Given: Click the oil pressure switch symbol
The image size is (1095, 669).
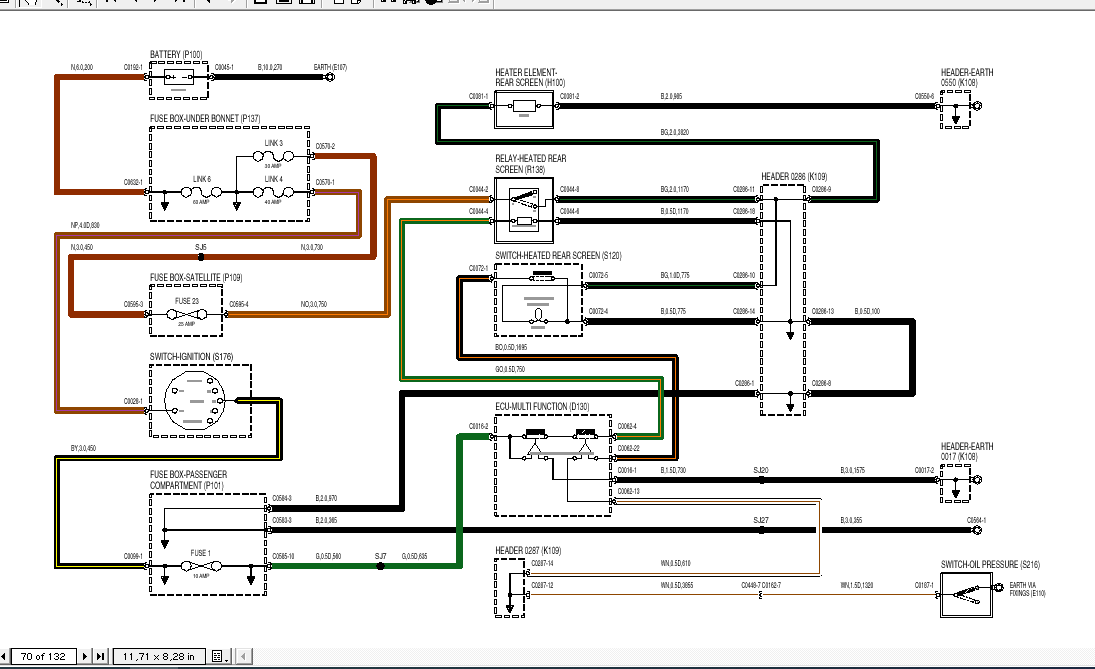Looking at the screenshot, I should point(967,595).
